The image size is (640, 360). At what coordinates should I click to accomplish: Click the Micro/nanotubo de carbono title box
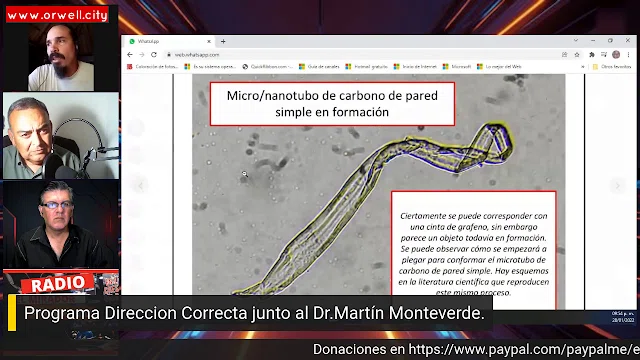click(x=332, y=104)
